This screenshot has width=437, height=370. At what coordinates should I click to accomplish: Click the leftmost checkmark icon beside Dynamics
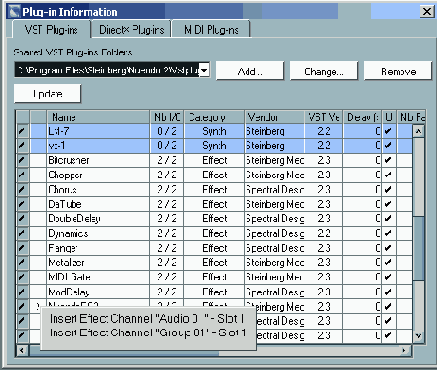(x=22, y=233)
